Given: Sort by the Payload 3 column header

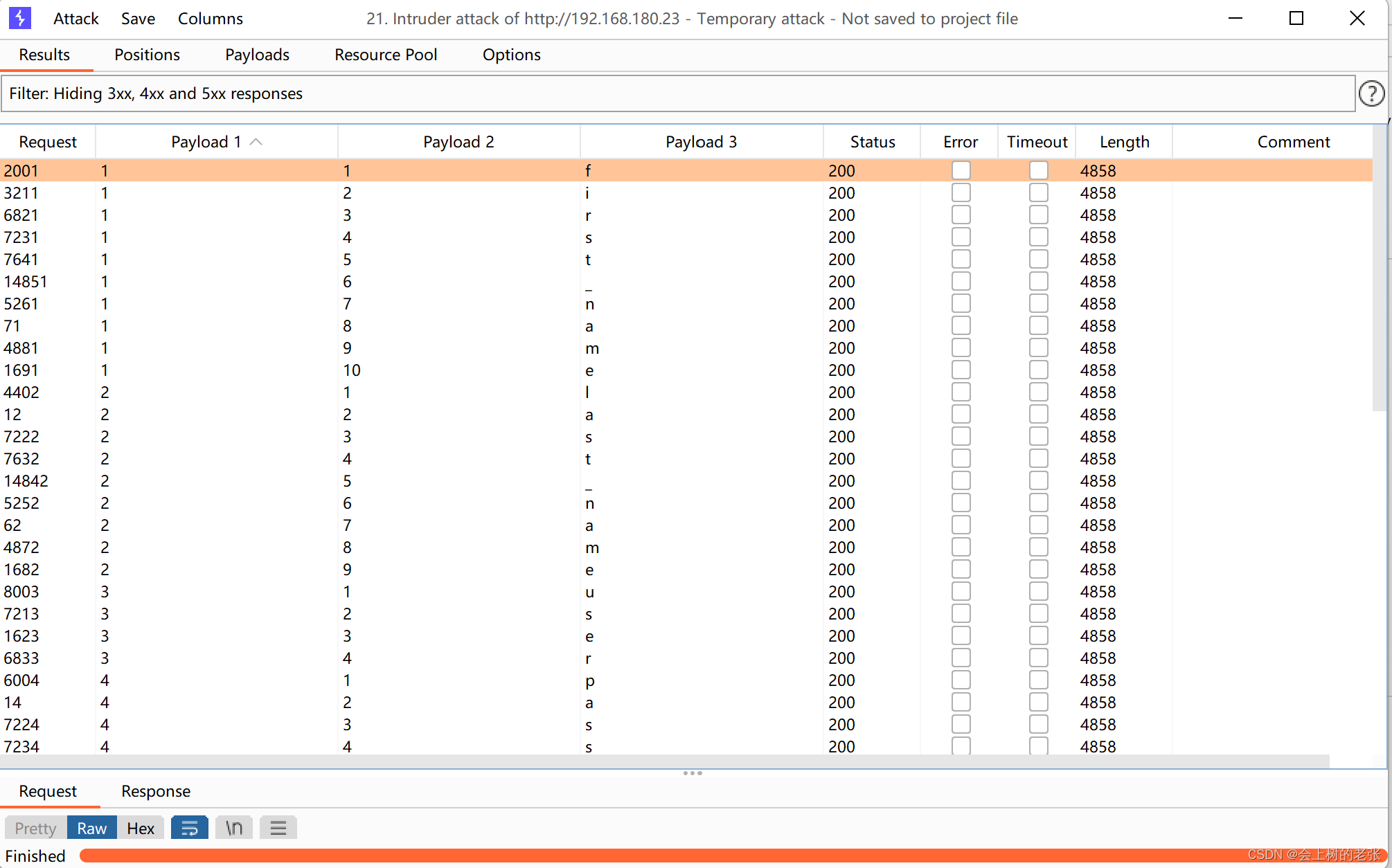Looking at the screenshot, I should coord(701,142).
